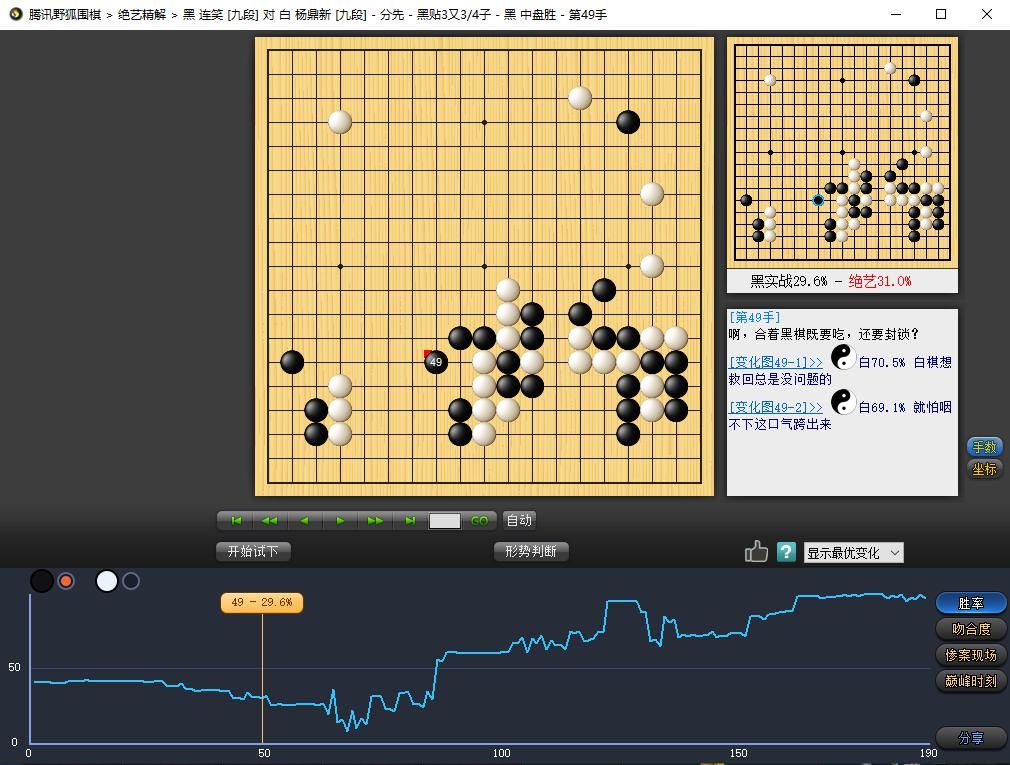This screenshot has width=1010, height=765.
Task: Select the white player radio button
Action: click(131, 581)
